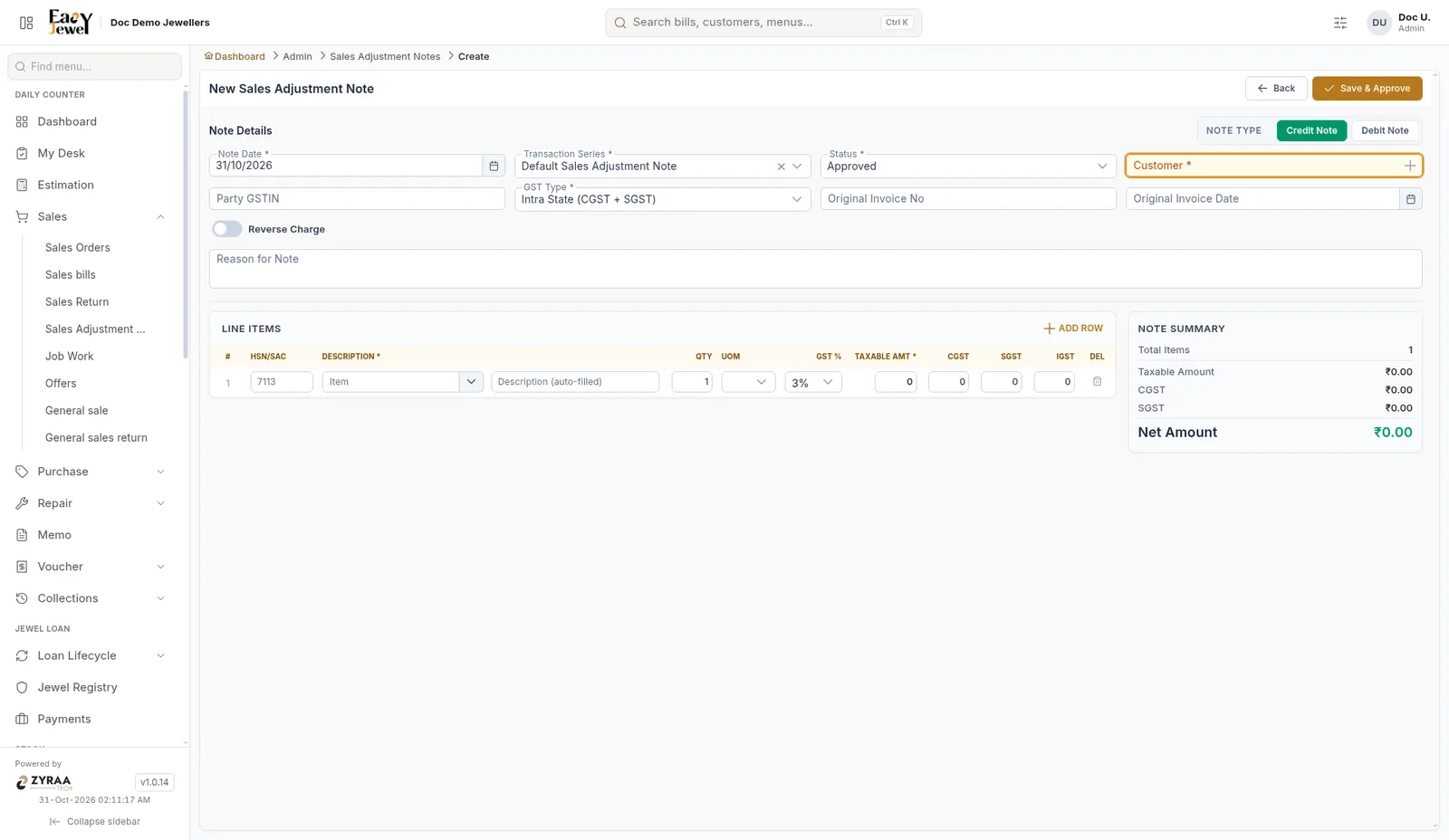Clear the Transaction Series selection
Screen dimensions: 1449x840
781,167
